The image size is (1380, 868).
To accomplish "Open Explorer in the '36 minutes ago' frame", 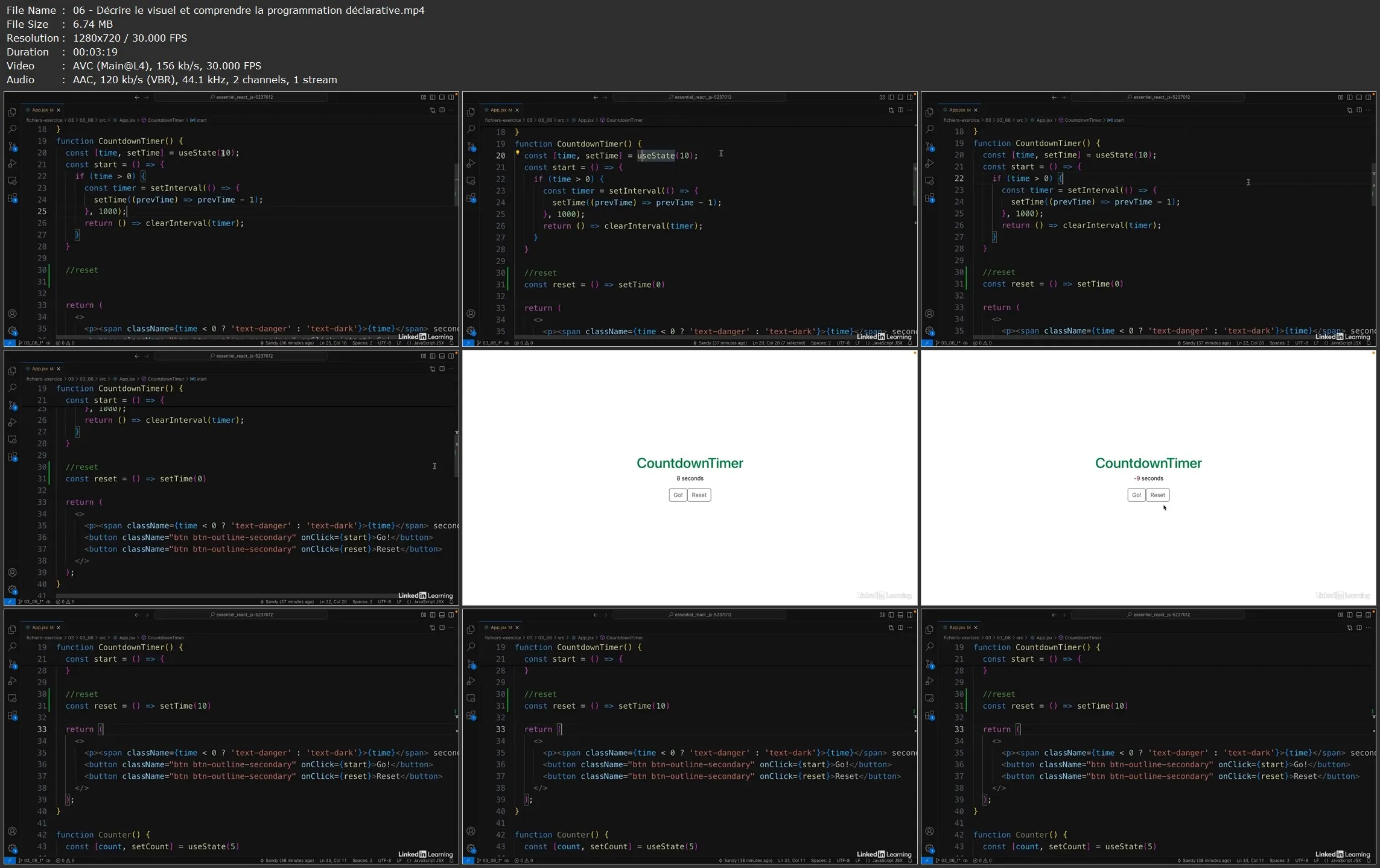I will [x=12, y=112].
